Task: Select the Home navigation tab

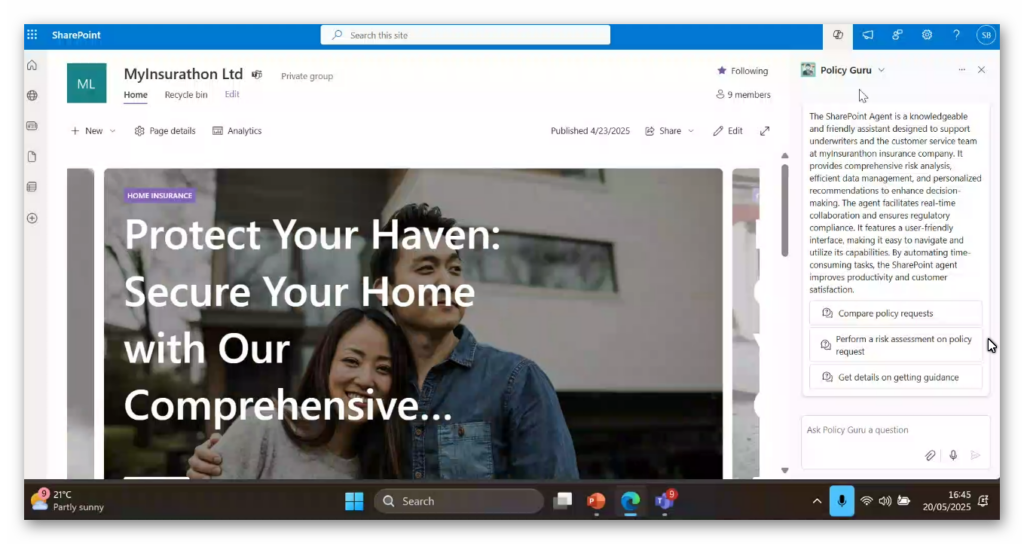Action: pos(136,95)
